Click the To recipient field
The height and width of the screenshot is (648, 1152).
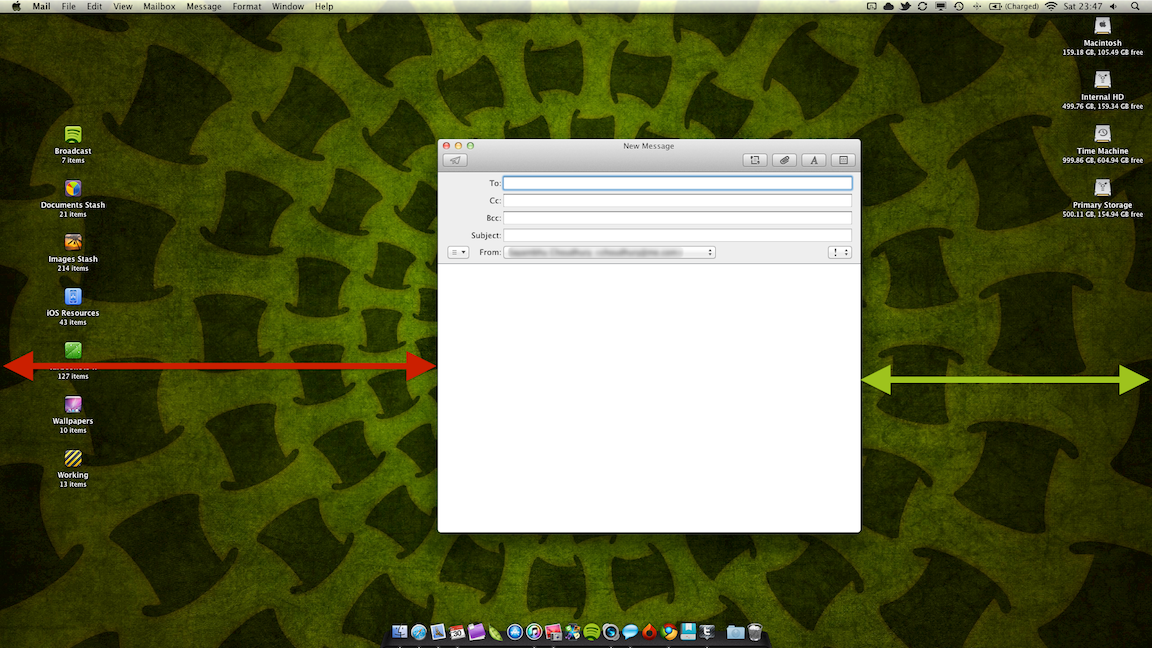[677, 183]
